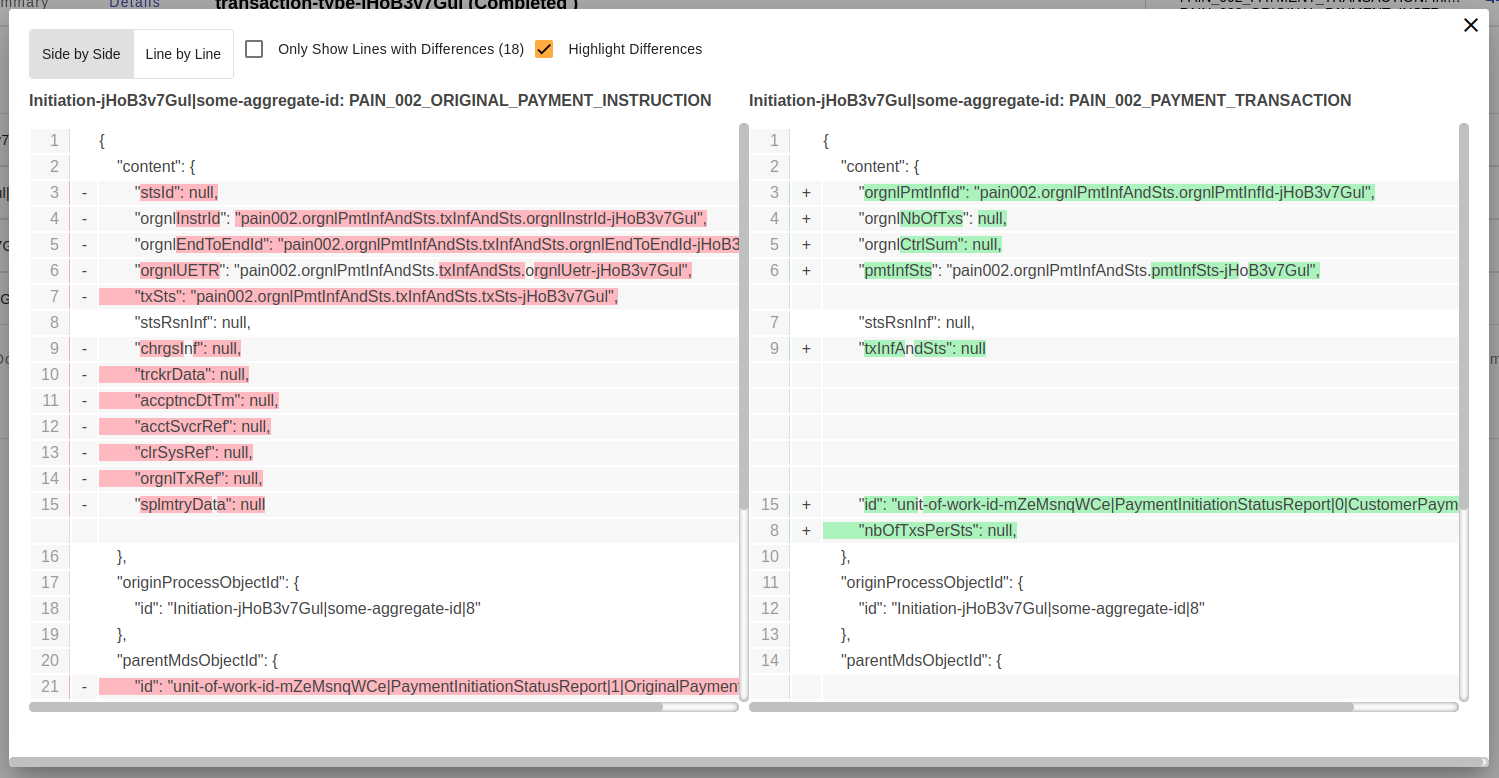Image resolution: width=1499 pixels, height=778 pixels.
Task: Click the PAIN_002_PAYMENT_TRANSACTION pane header
Action: tap(1051, 100)
